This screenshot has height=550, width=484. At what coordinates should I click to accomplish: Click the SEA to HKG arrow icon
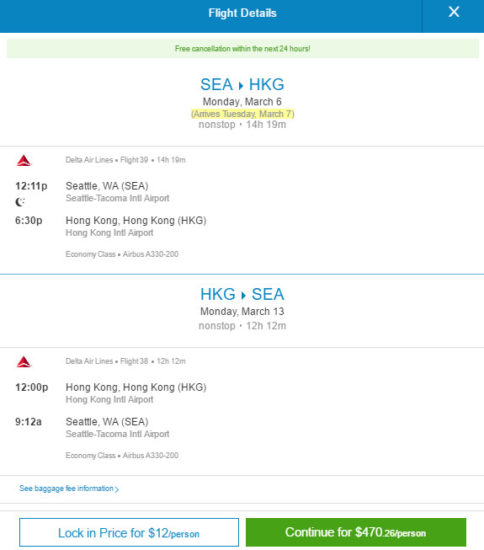click(241, 86)
